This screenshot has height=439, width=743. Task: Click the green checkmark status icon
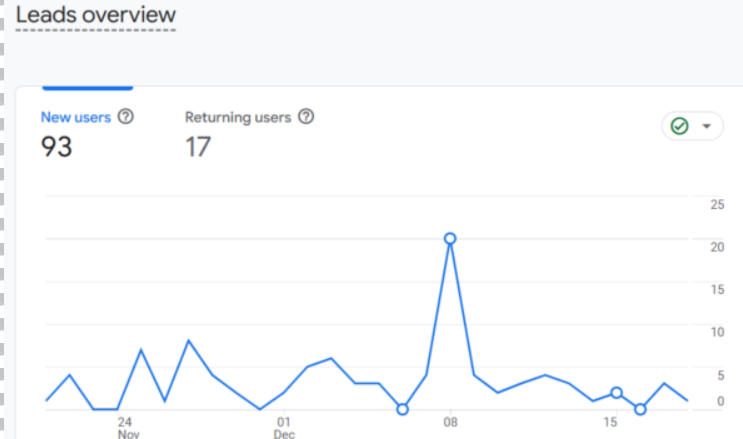tap(680, 126)
